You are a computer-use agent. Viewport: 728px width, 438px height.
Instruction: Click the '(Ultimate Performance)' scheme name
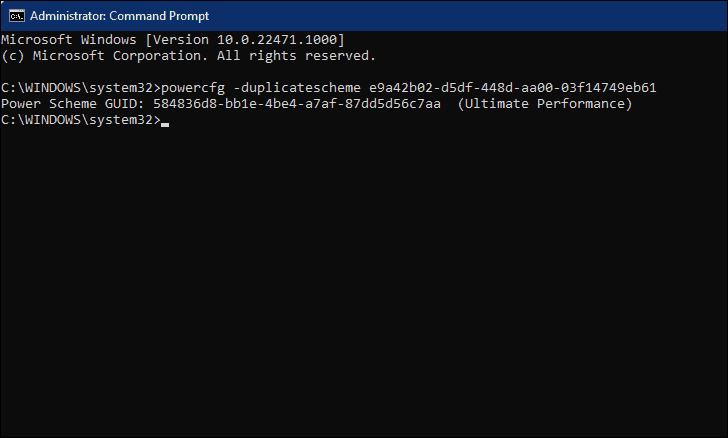tap(545, 104)
